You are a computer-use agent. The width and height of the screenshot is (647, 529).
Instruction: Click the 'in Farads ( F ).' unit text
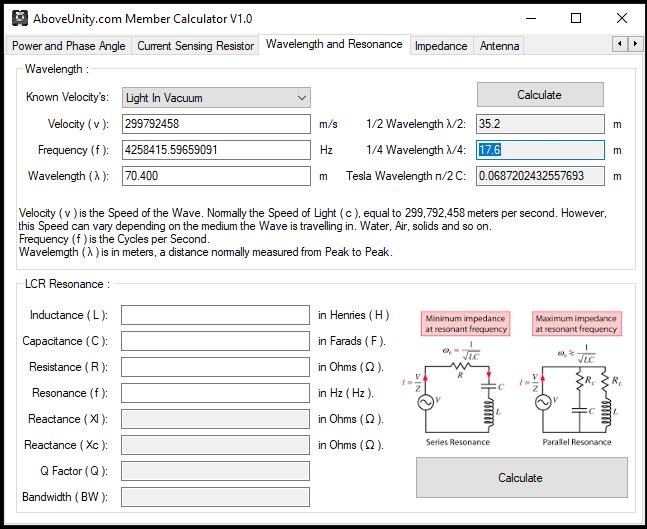pyautogui.click(x=352, y=341)
